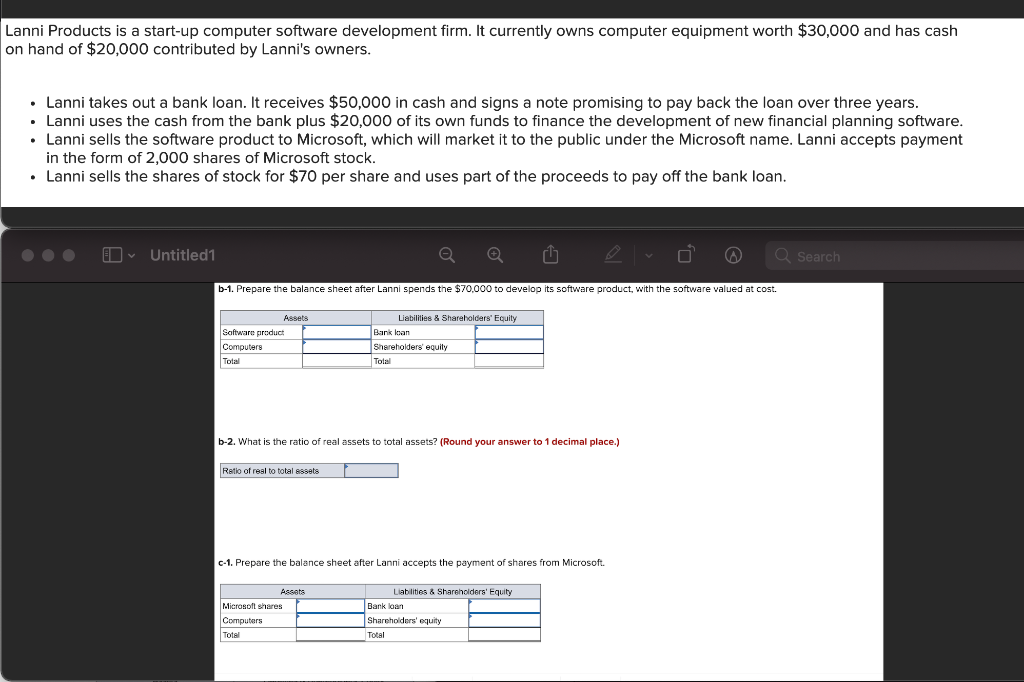This screenshot has height=682, width=1024.
Task: Select the b-1 Liabilities Total cell
Action: tap(509, 361)
